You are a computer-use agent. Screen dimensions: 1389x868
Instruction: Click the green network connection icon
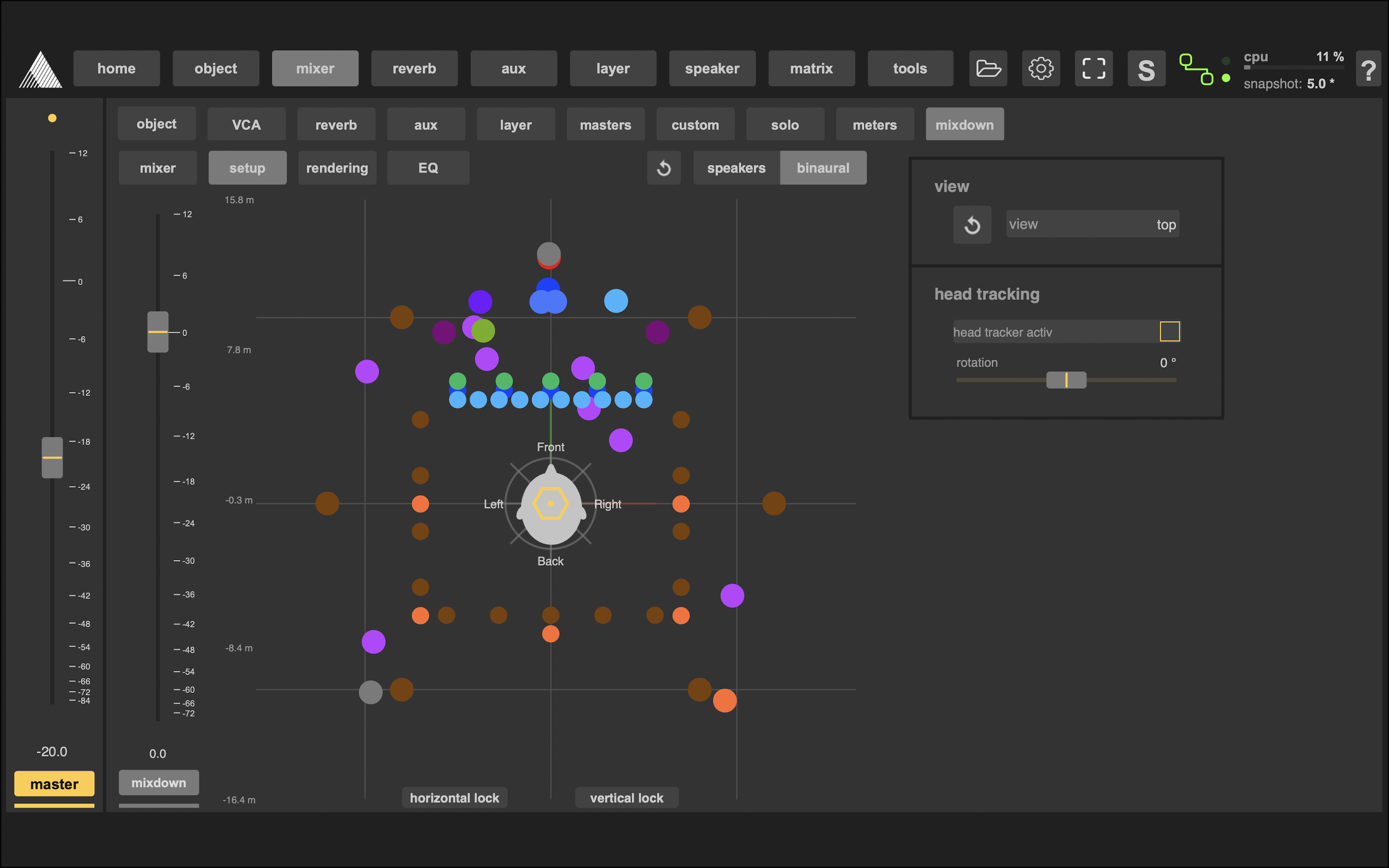pos(1196,69)
